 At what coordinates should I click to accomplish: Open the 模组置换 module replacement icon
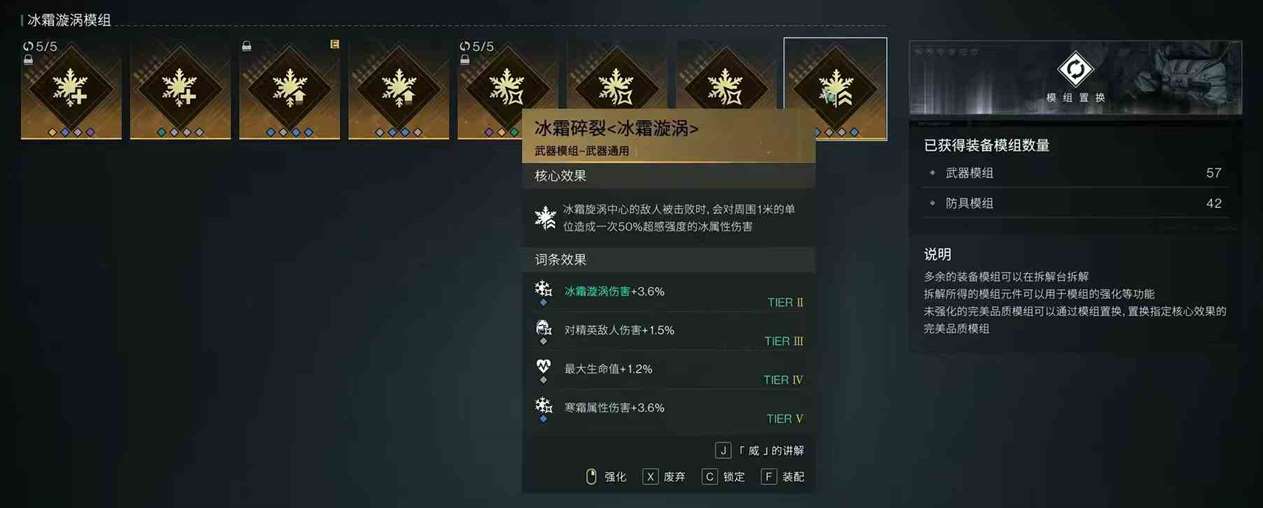(1075, 70)
